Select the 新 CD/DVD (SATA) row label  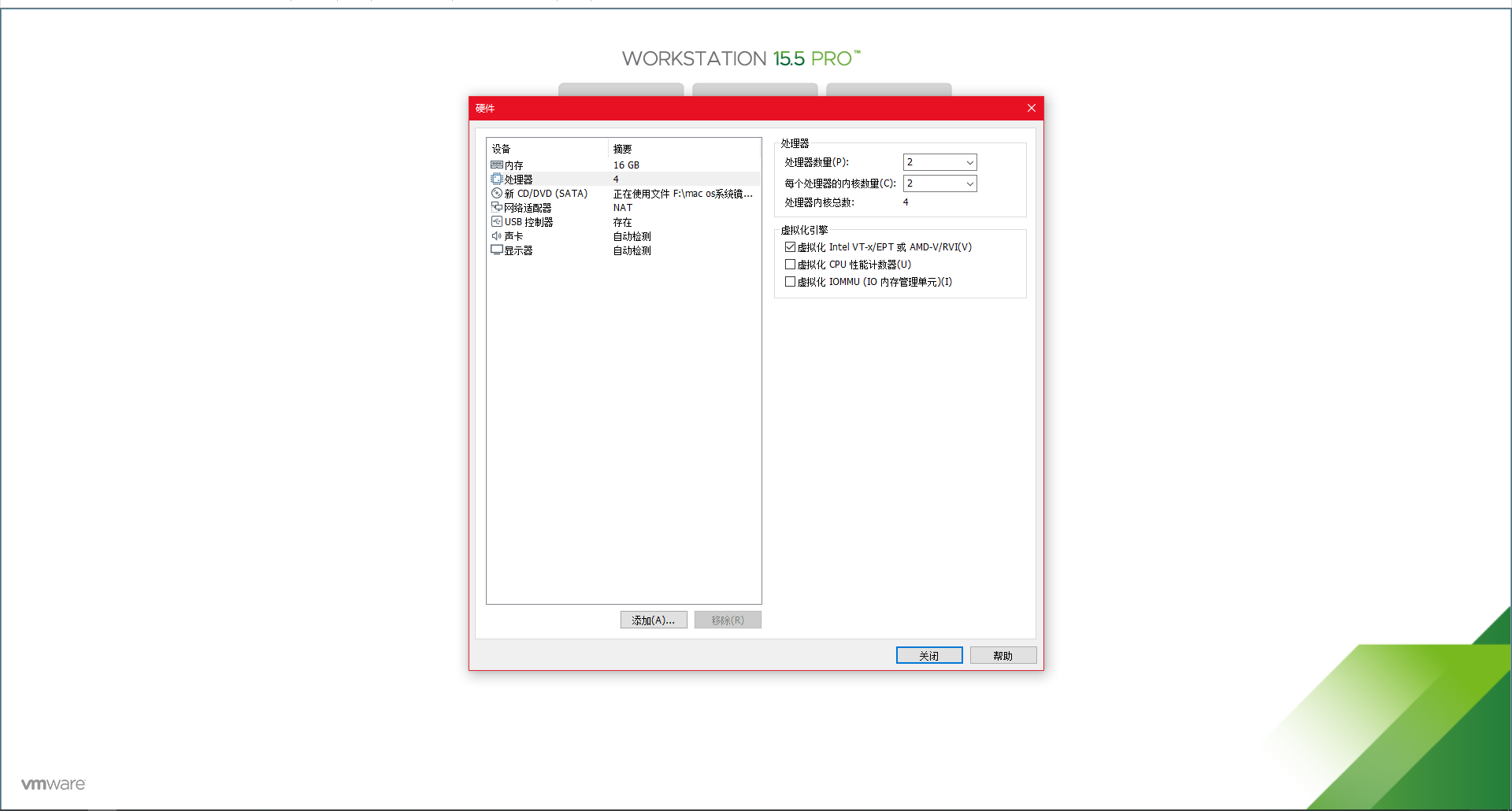pos(547,194)
